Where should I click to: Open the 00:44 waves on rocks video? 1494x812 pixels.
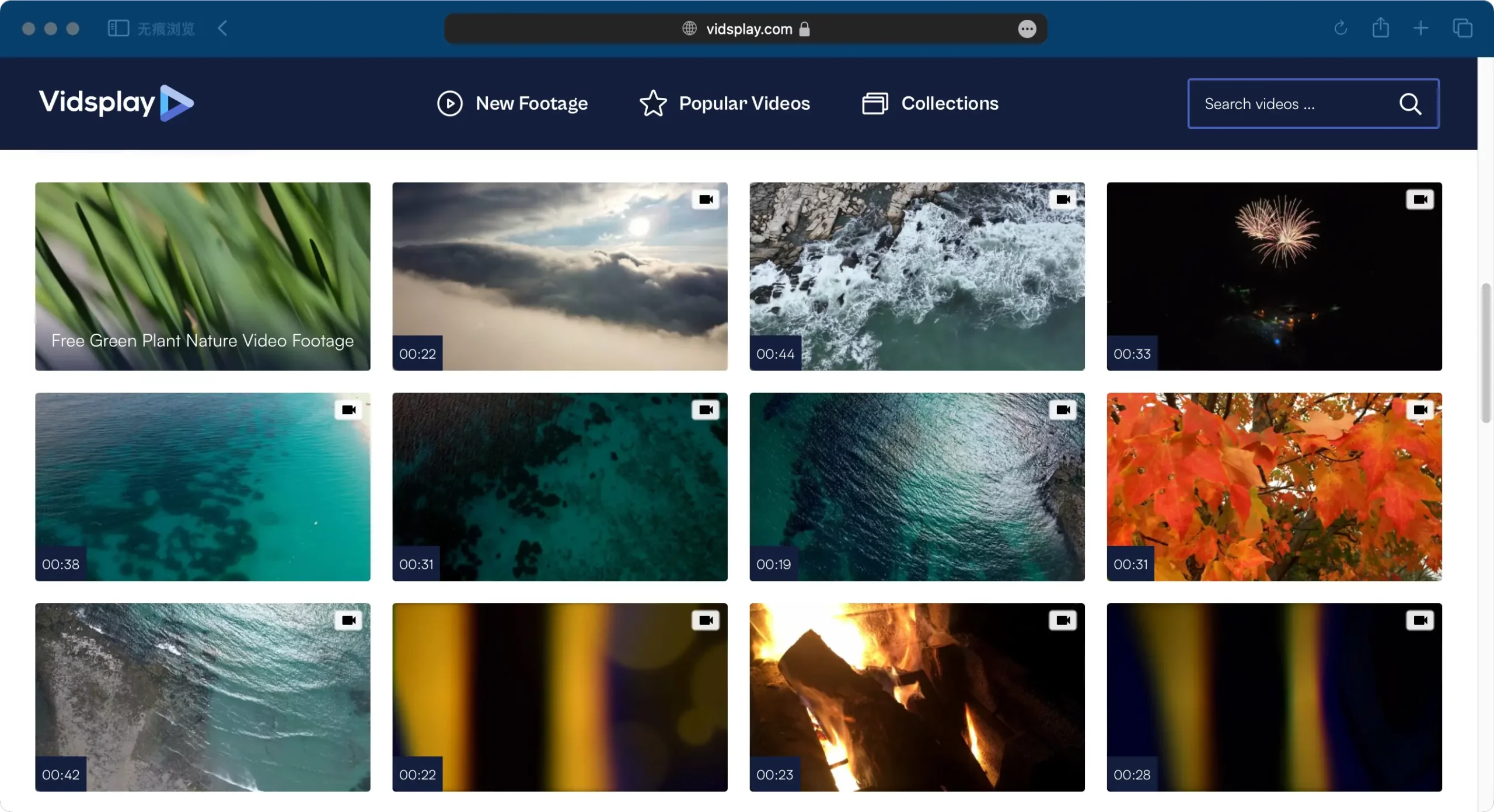(917, 276)
